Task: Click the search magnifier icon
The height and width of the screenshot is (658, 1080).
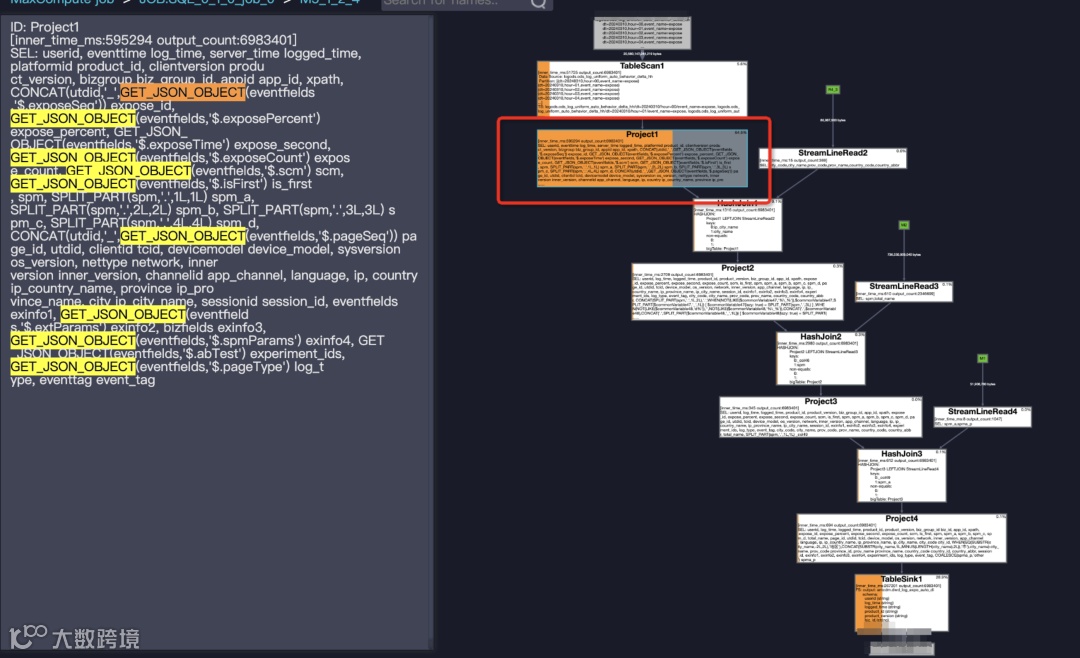Action: (539, 3)
